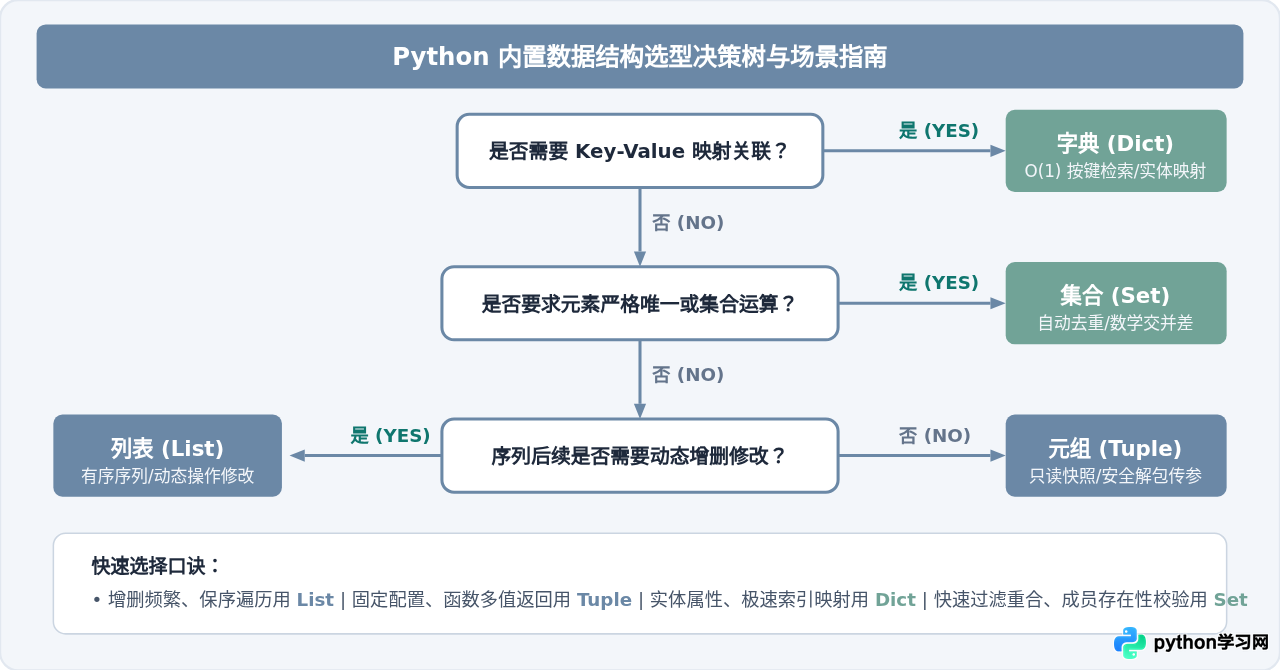This screenshot has height=671, width=1280.
Task: Click '有序序列/动态操作修改' subtitle
Action: point(167,476)
